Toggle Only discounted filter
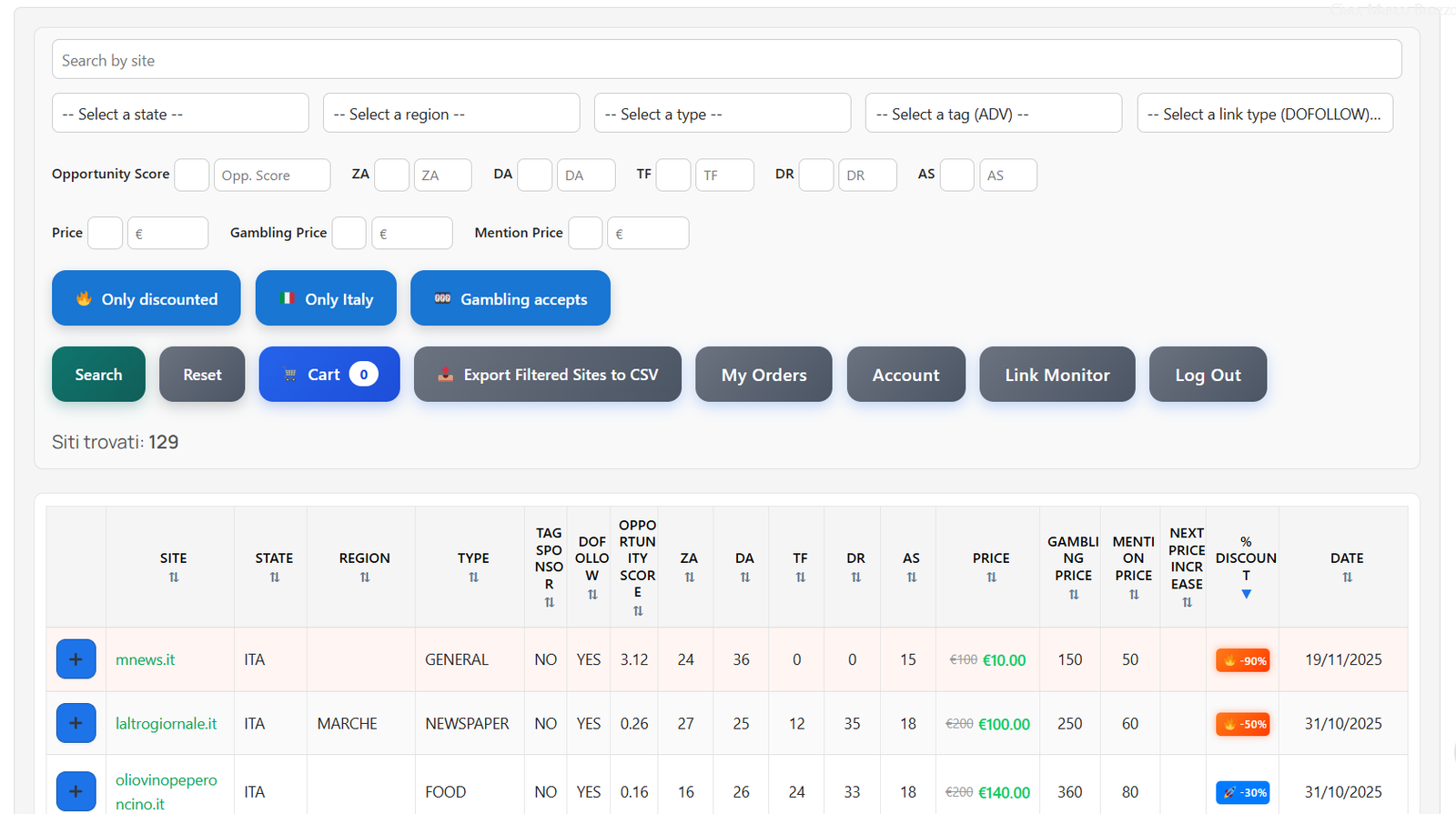The width and height of the screenshot is (1456, 814). click(x=147, y=298)
